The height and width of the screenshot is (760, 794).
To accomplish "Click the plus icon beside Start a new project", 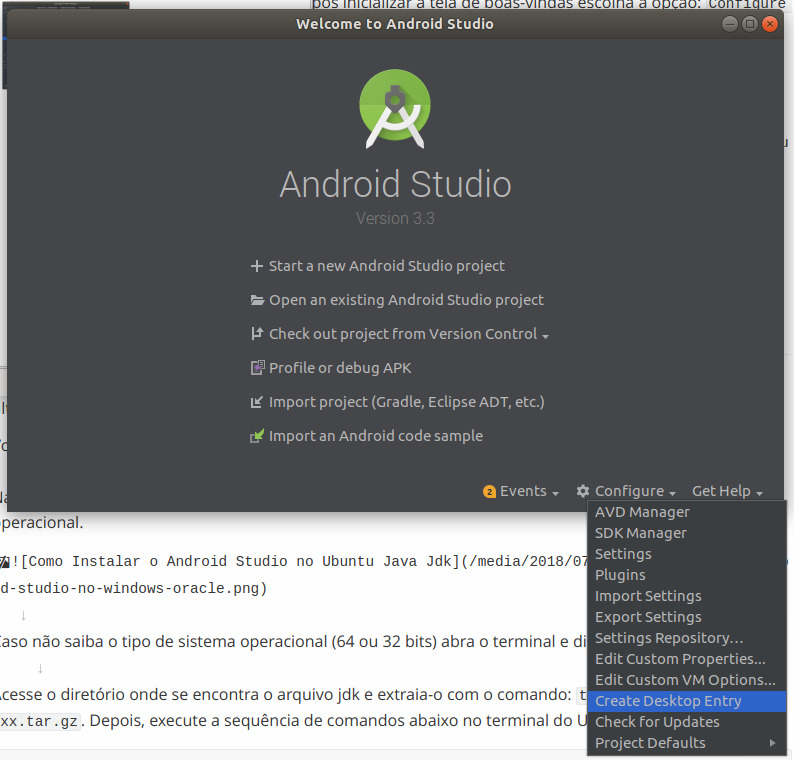I will (x=257, y=266).
